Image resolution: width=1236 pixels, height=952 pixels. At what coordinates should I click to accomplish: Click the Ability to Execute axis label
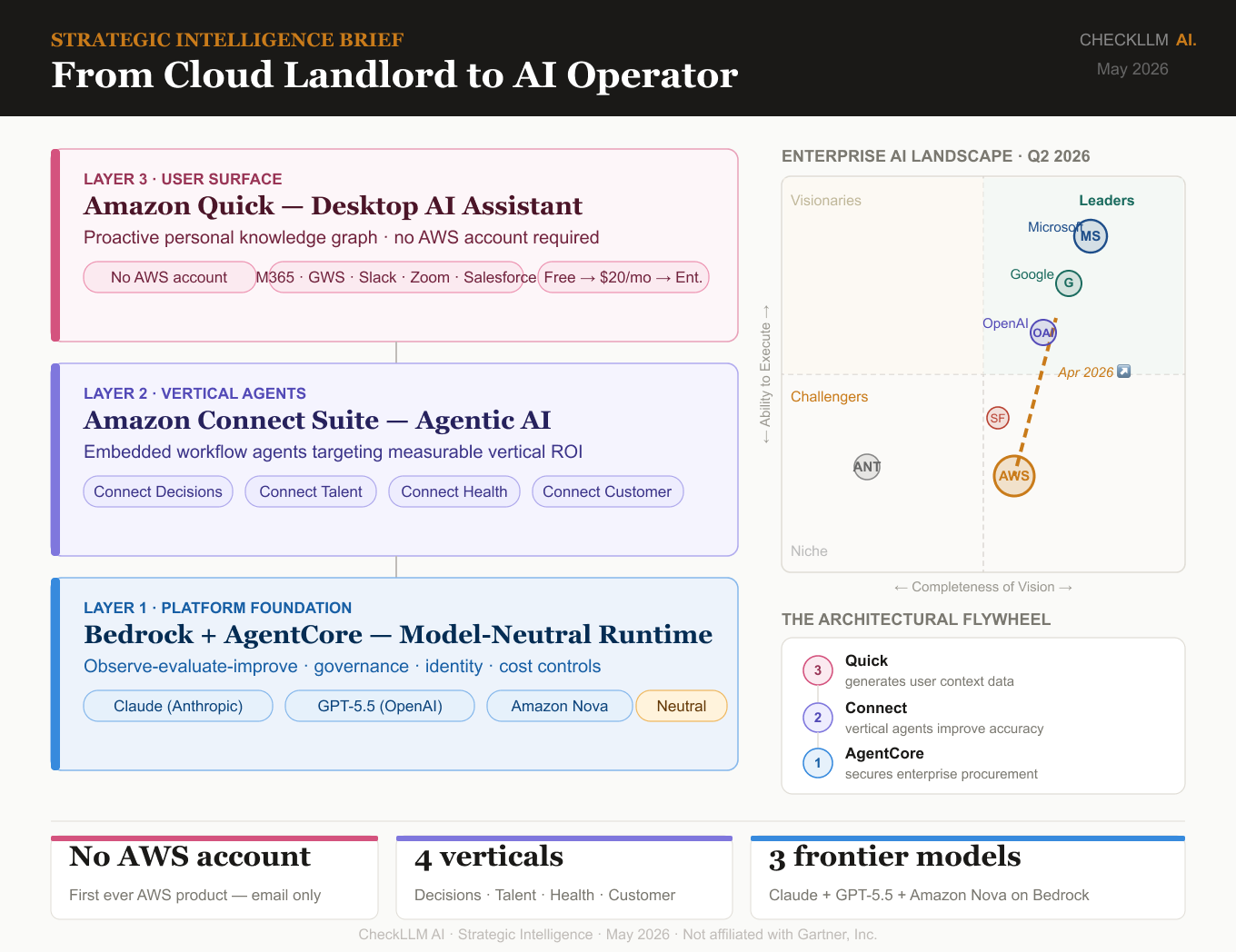[765, 374]
